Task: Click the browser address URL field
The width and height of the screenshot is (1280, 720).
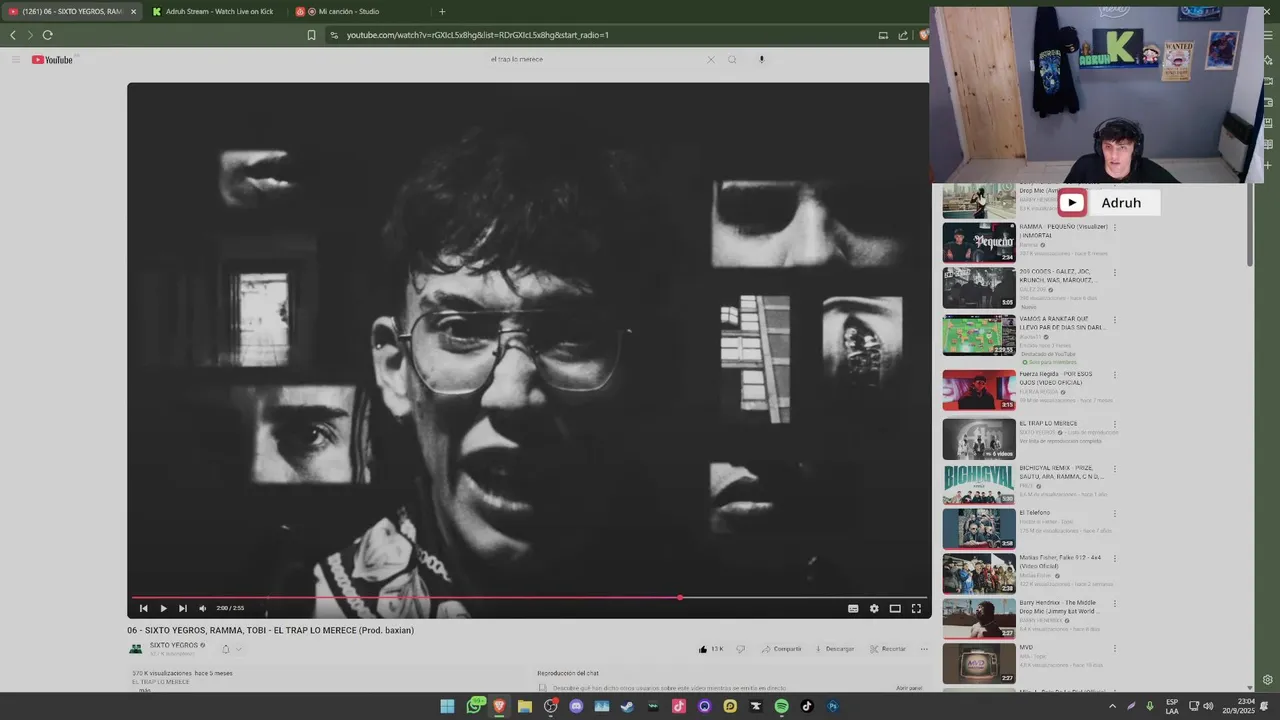Action: tap(600, 35)
